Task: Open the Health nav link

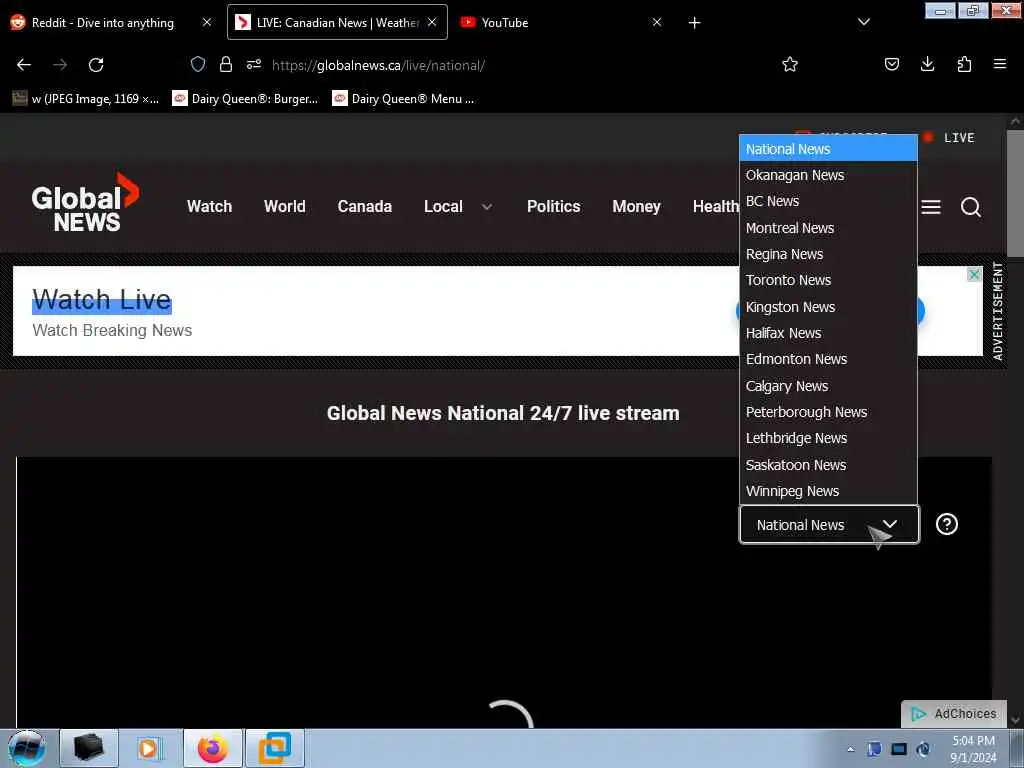Action: 716,206
